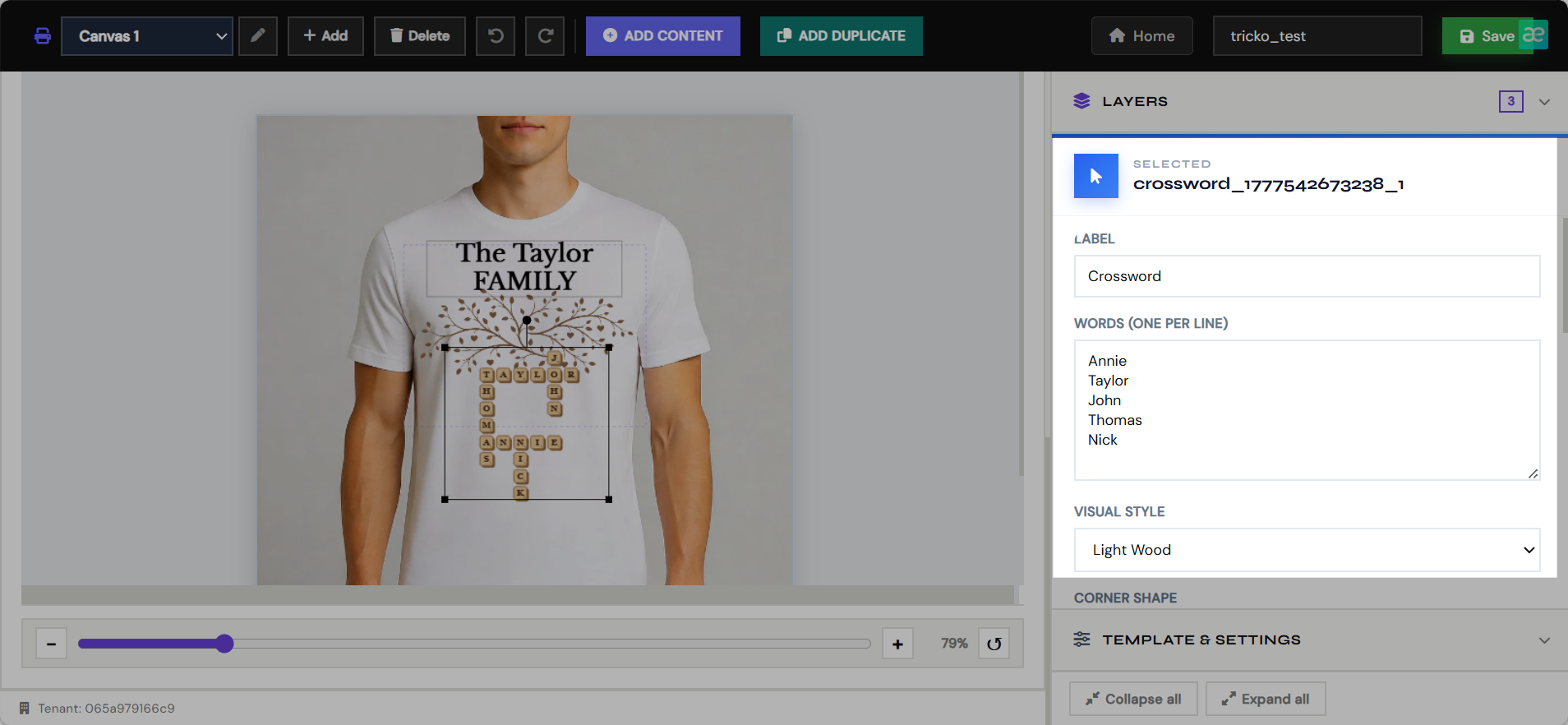Click the zoom in plus button
The height and width of the screenshot is (725, 1568).
pos(897,644)
